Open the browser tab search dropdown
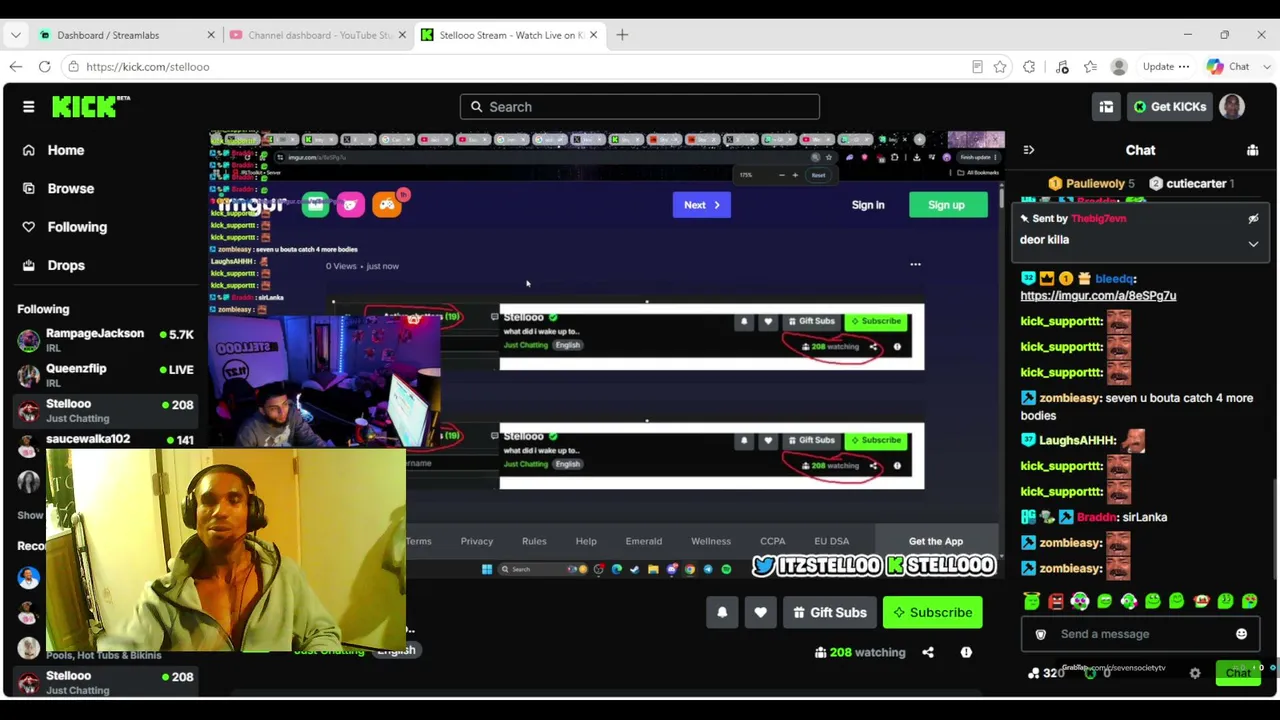This screenshot has width=1280, height=720. pos(15,35)
